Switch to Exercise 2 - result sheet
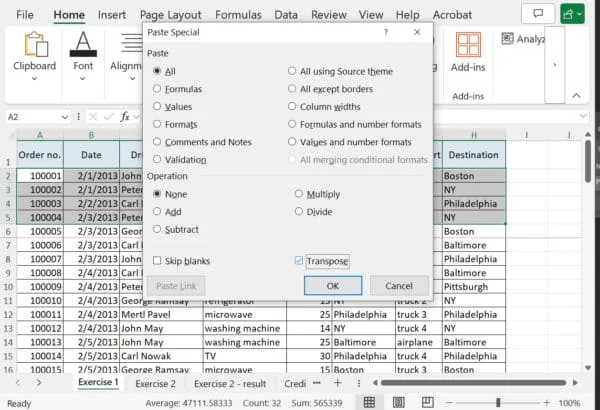600x410 pixels. click(230, 383)
